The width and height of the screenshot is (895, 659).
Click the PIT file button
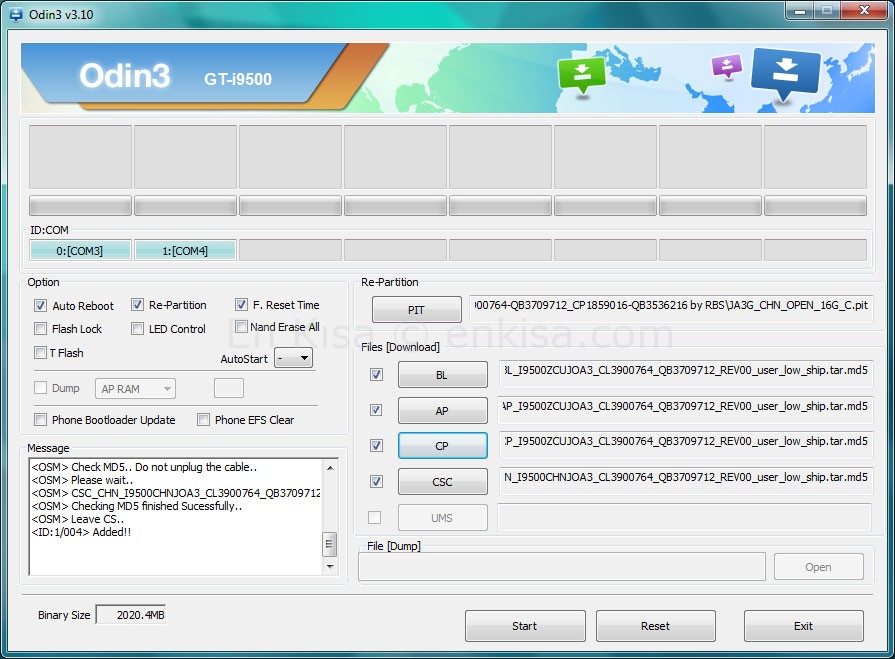coord(417,310)
